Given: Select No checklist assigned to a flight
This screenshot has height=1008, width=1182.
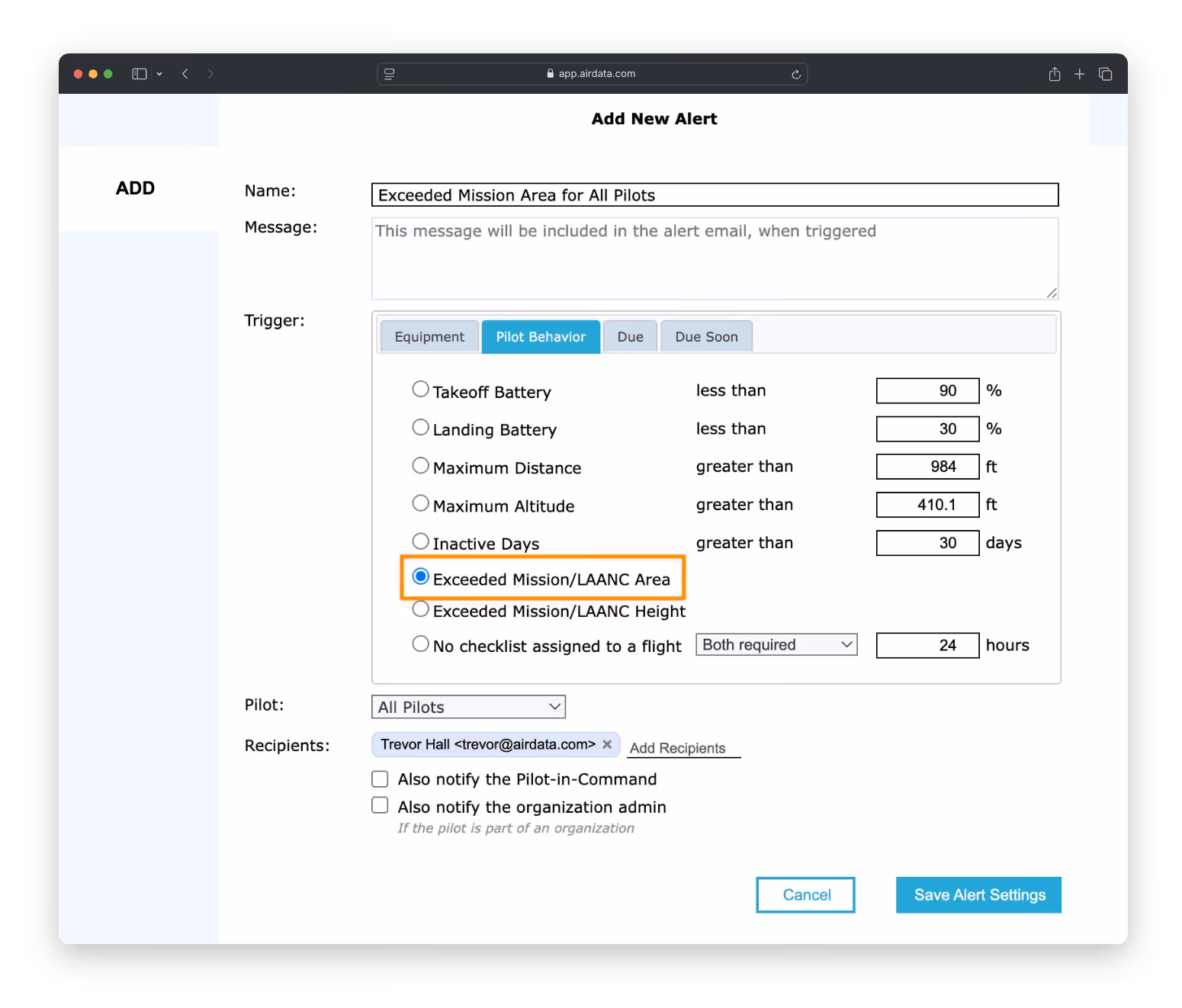Looking at the screenshot, I should 420,644.
